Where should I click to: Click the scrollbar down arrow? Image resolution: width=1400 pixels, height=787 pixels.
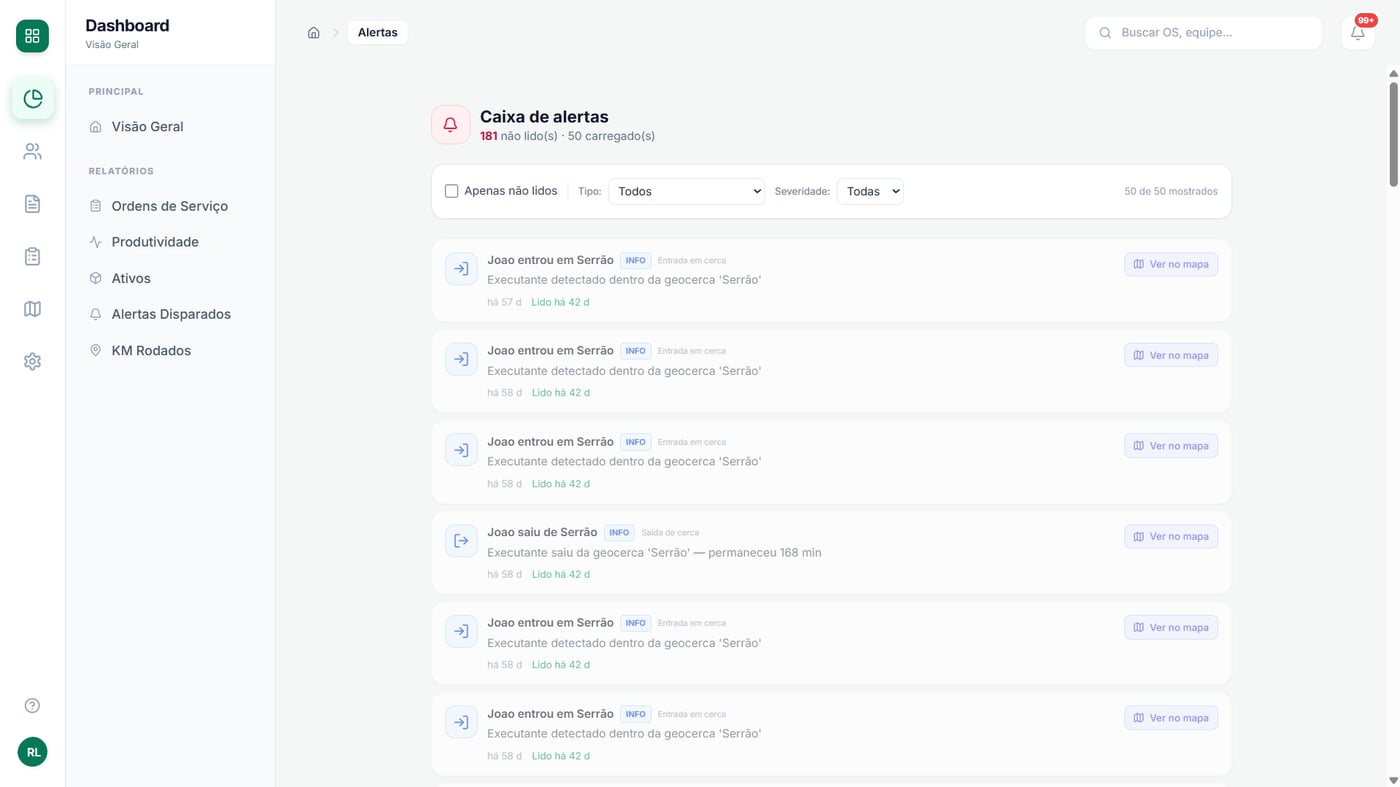1393,780
